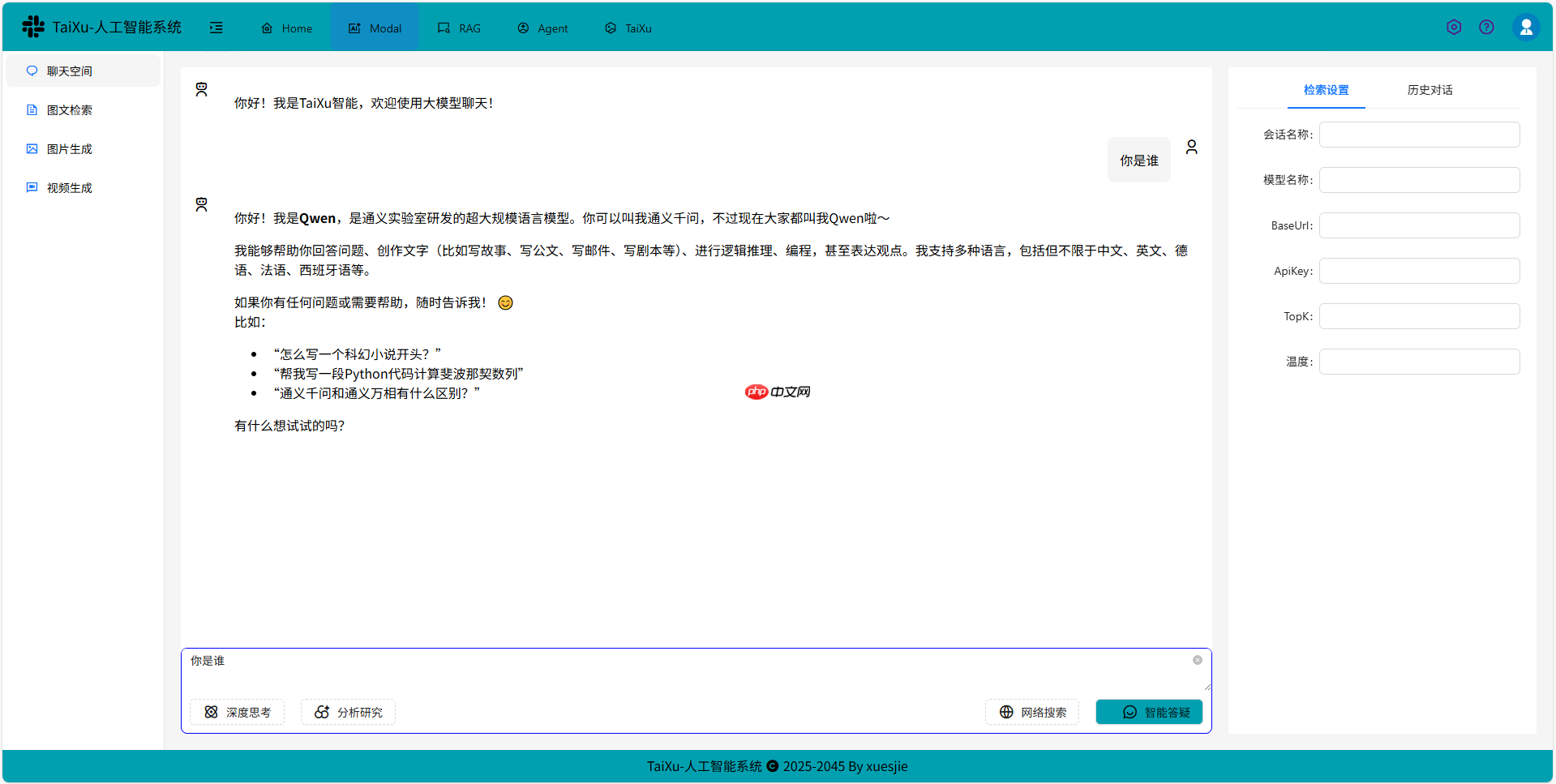Image resolution: width=1556 pixels, height=784 pixels.
Task: Open 视频生成 from the left sidebar
Action: coord(70,187)
